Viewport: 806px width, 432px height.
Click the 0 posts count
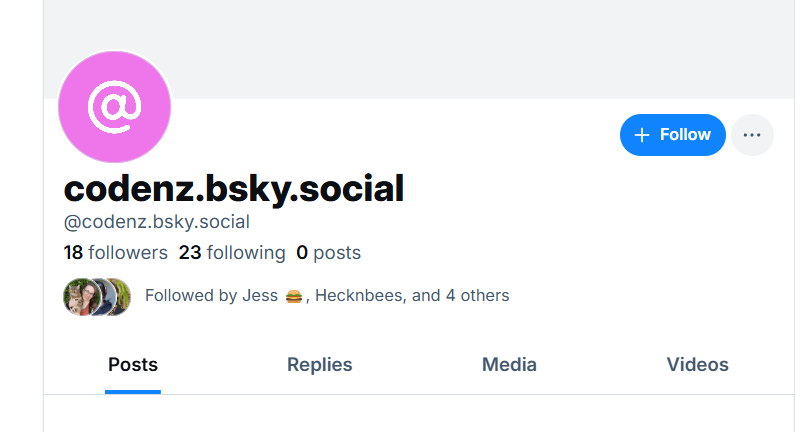point(328,253)
